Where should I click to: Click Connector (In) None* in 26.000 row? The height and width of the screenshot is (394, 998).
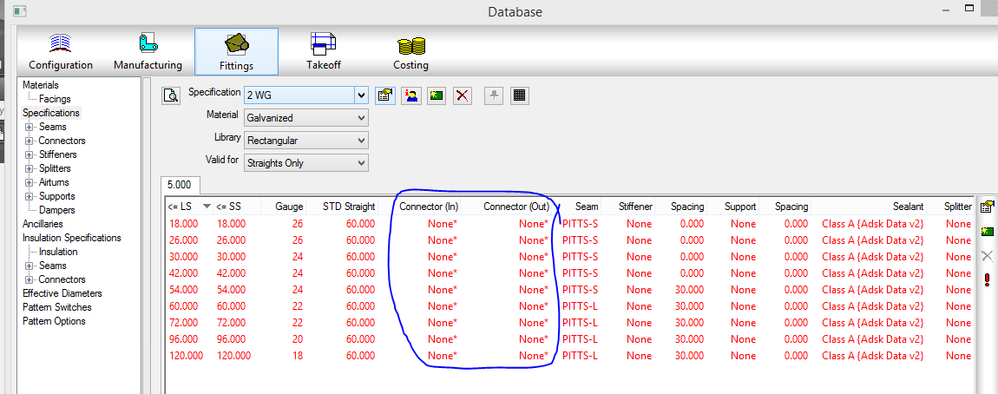442,240
